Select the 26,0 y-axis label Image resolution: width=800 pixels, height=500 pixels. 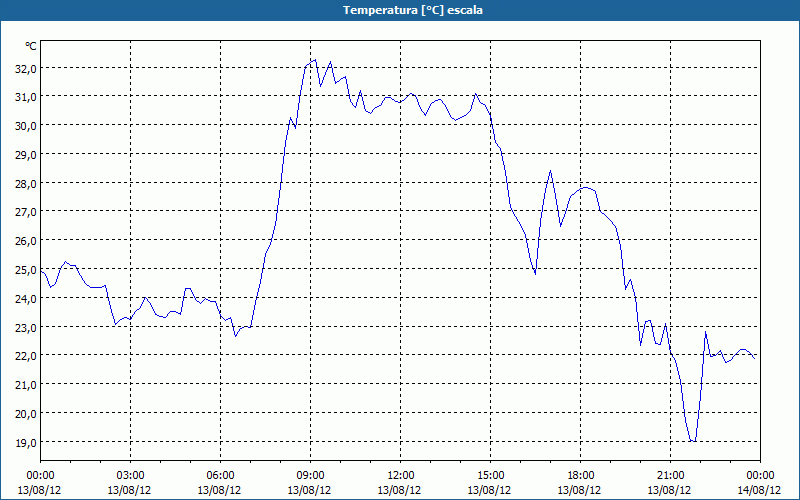pos(26,240)
